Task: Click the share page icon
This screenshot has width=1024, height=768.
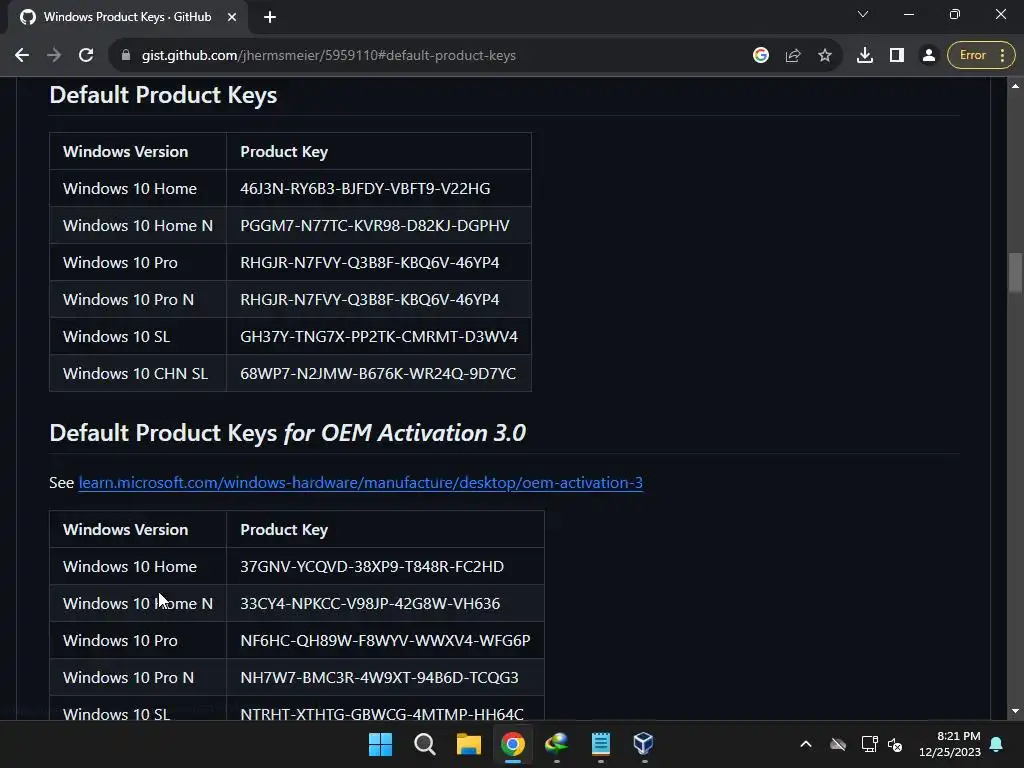Action: (792, 56)
